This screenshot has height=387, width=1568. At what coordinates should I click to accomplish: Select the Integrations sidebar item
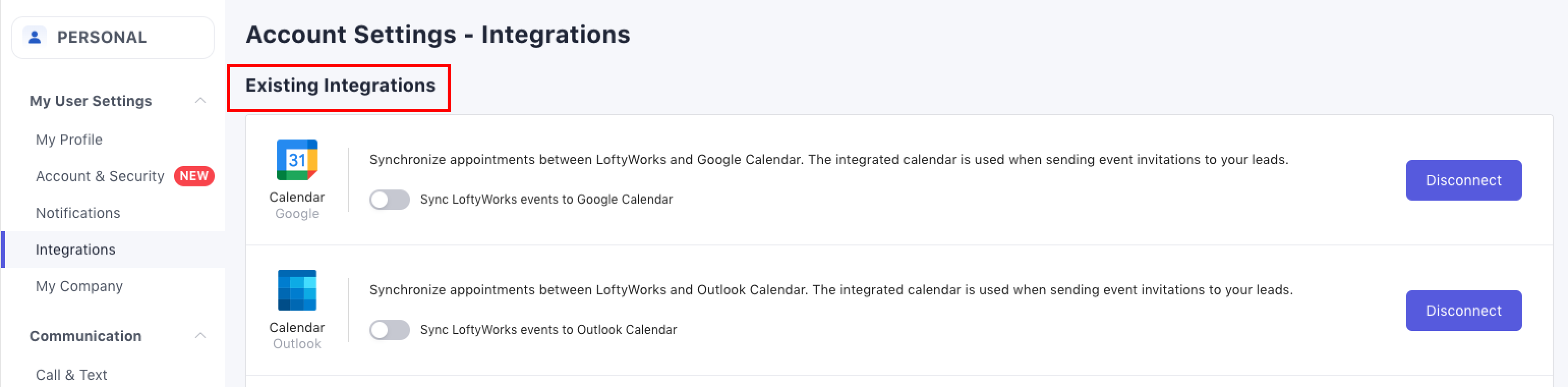pyautogui.click(x=75, y=250)
